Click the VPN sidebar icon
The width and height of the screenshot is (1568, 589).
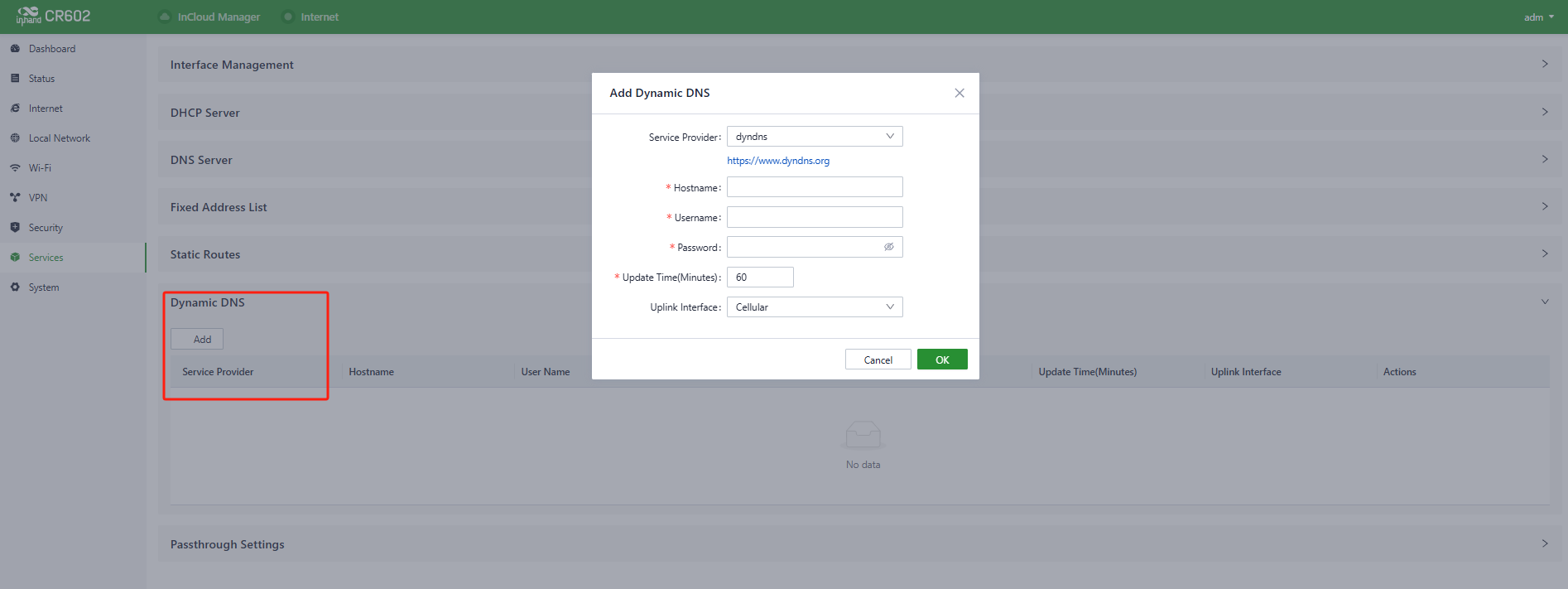click(x=15, y=198)
